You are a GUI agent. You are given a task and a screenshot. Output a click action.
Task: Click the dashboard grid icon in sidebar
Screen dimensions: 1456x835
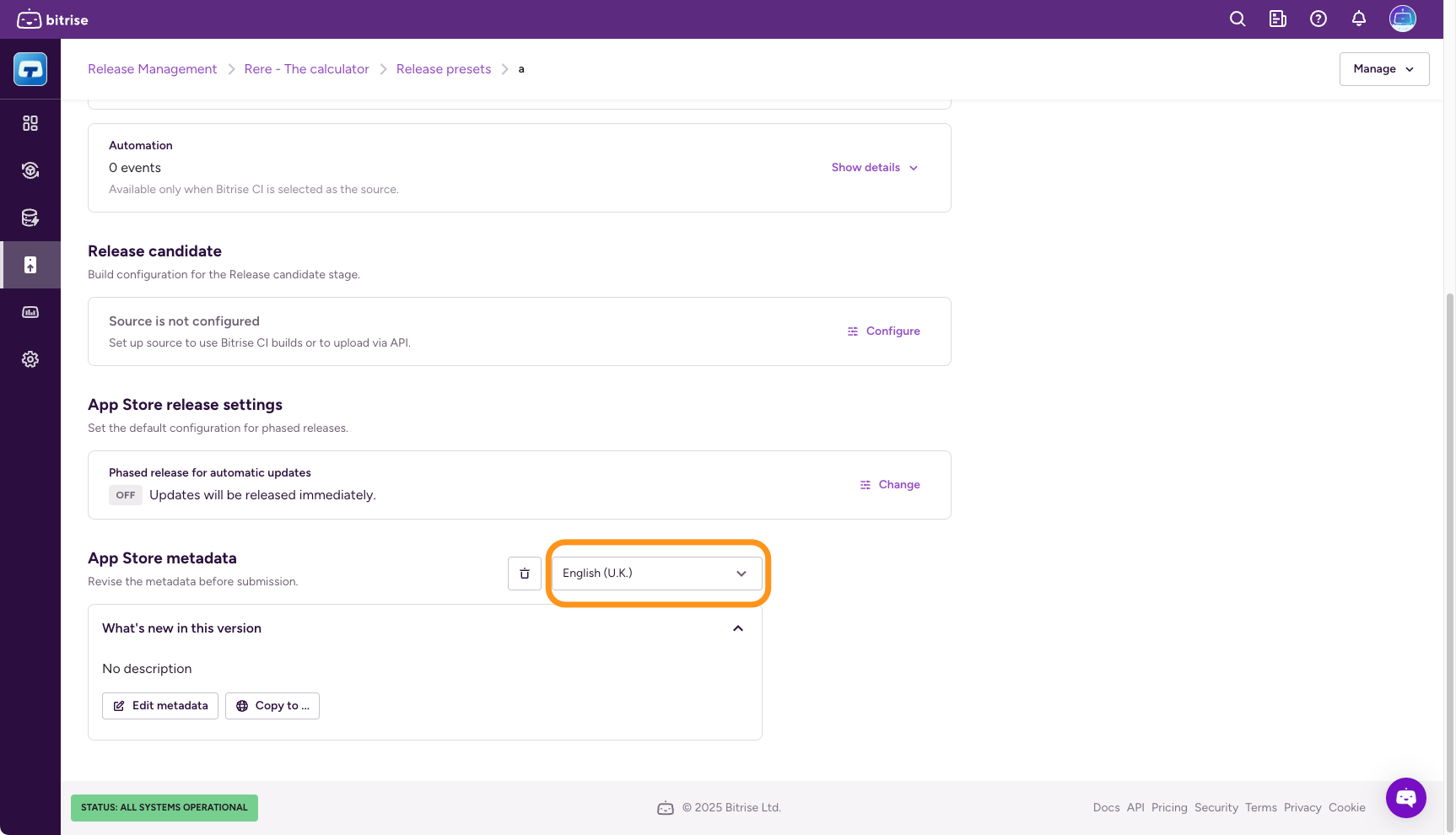(x=30, y=123)
